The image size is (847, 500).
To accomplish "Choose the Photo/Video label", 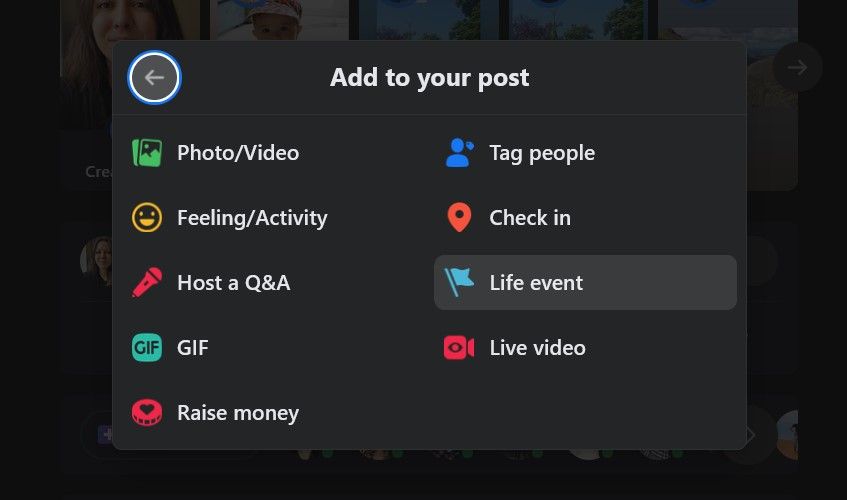I will pyautogui.click(x=238, y=153).
